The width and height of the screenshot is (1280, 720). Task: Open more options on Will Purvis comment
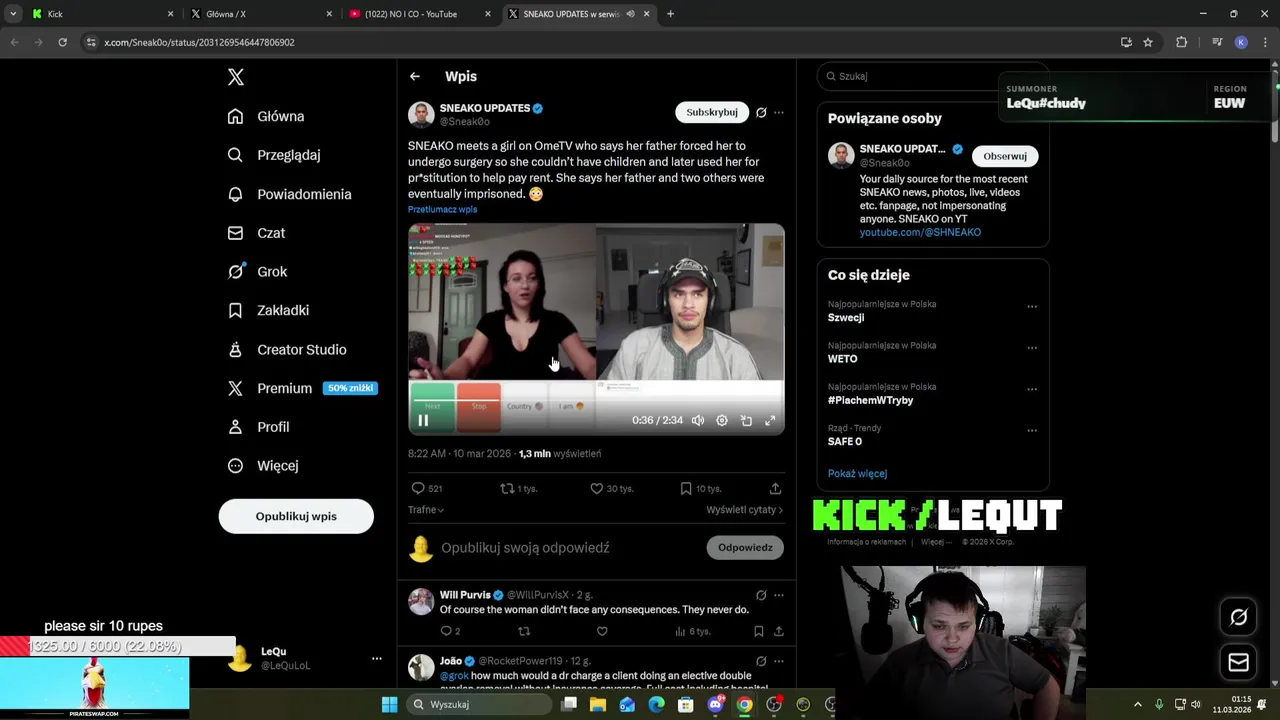tap(779, 595)
